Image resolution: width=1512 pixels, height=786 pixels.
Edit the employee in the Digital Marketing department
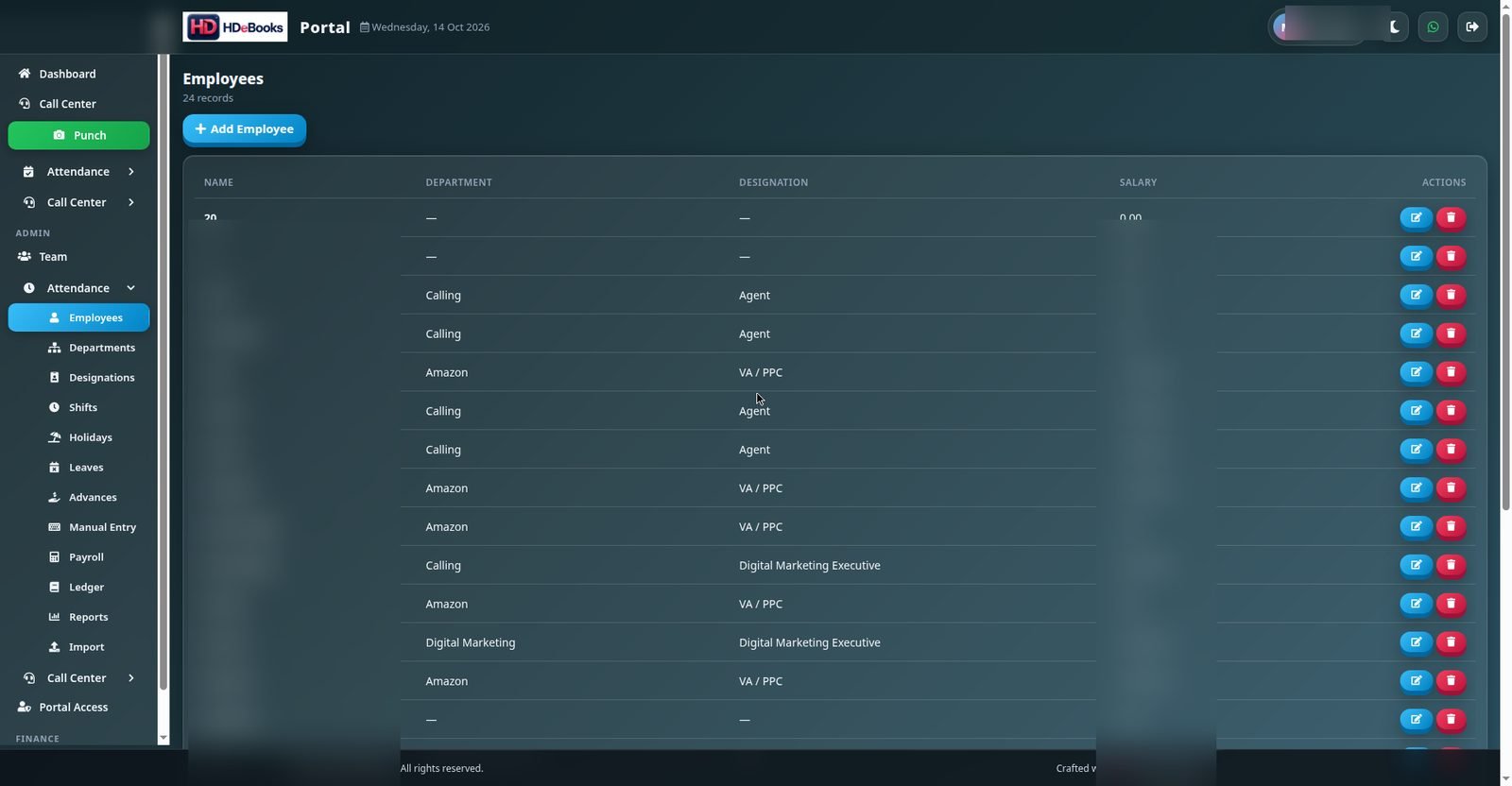coord(1416,642)
